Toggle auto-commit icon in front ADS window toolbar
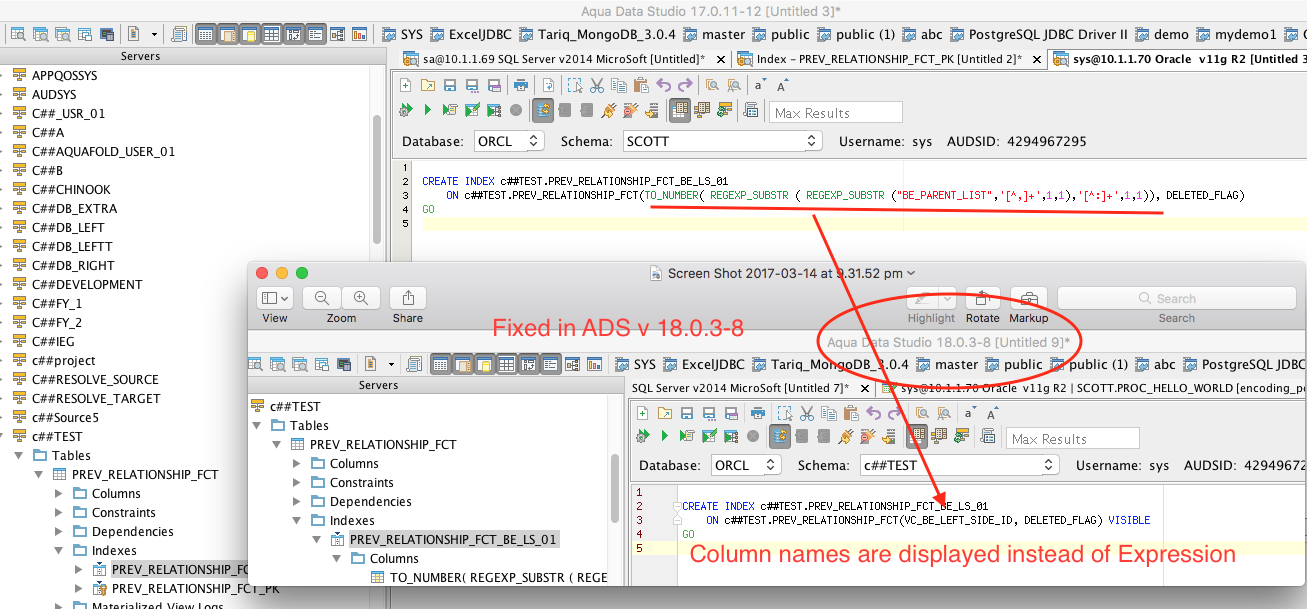 [x=779, y=436]
